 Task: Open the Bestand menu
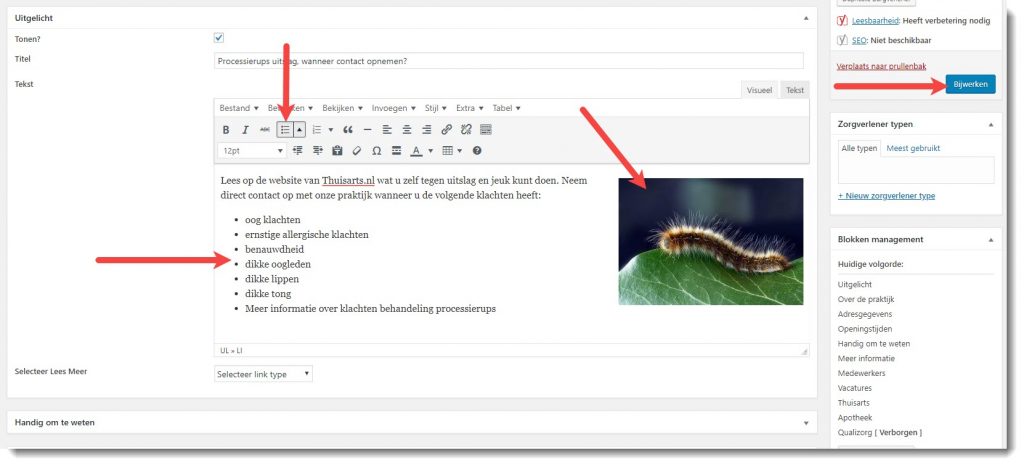[x=238, y=108]
